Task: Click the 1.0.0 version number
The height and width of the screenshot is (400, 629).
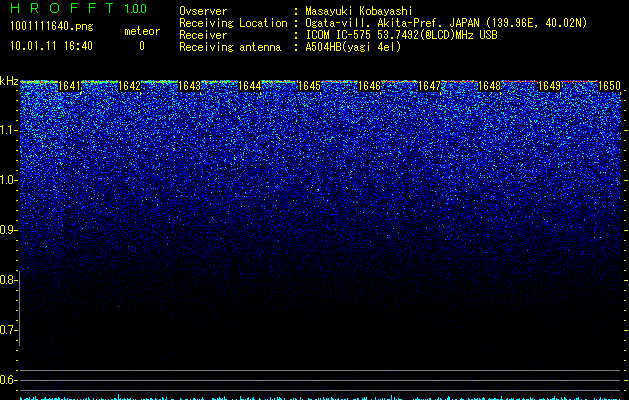Action: coord(136,9)
